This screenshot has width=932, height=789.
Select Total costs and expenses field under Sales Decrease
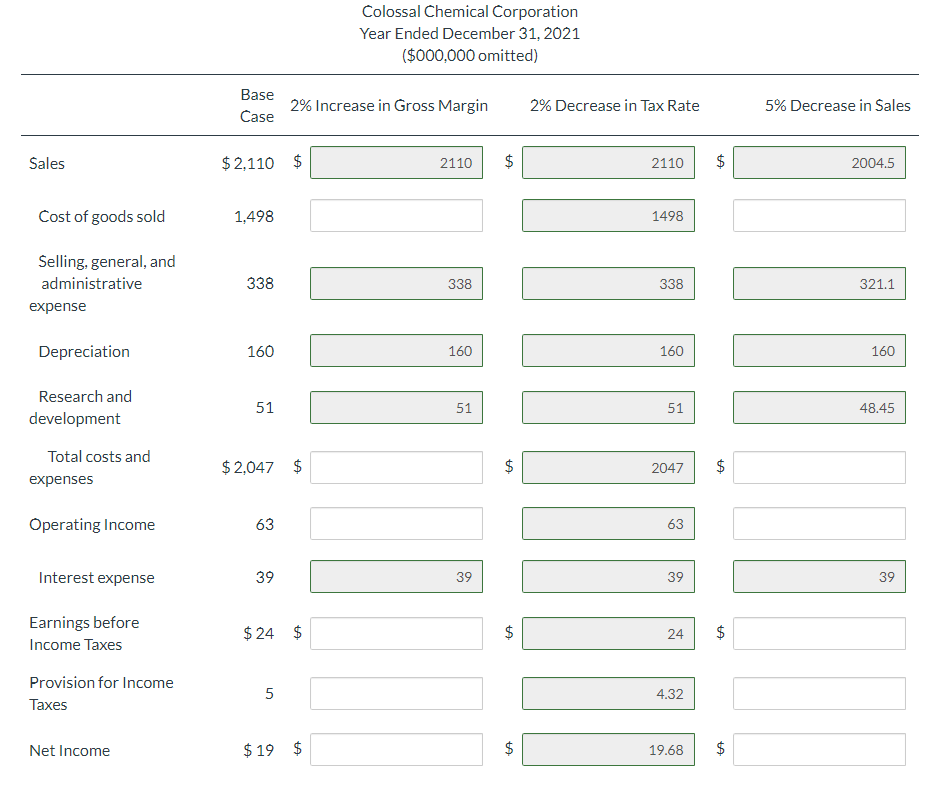coord(819,467)
